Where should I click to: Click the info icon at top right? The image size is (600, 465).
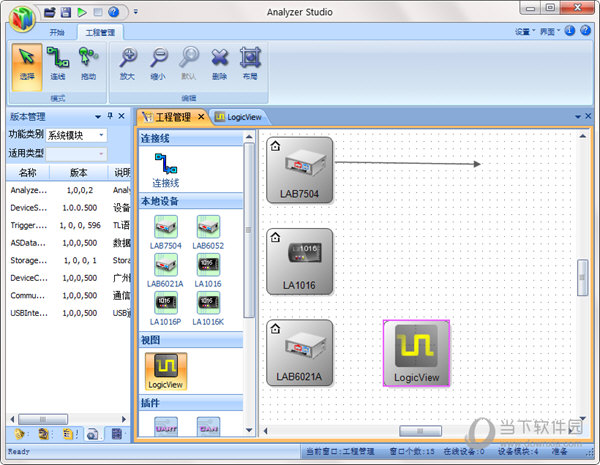(570, 31)
